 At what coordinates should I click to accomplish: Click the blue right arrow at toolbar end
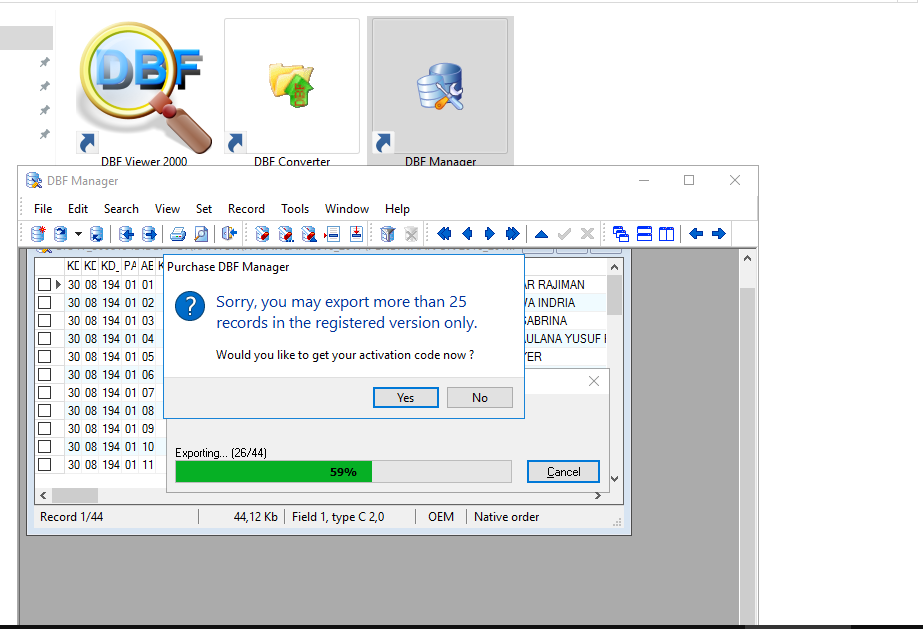click(x=719, y=234)
